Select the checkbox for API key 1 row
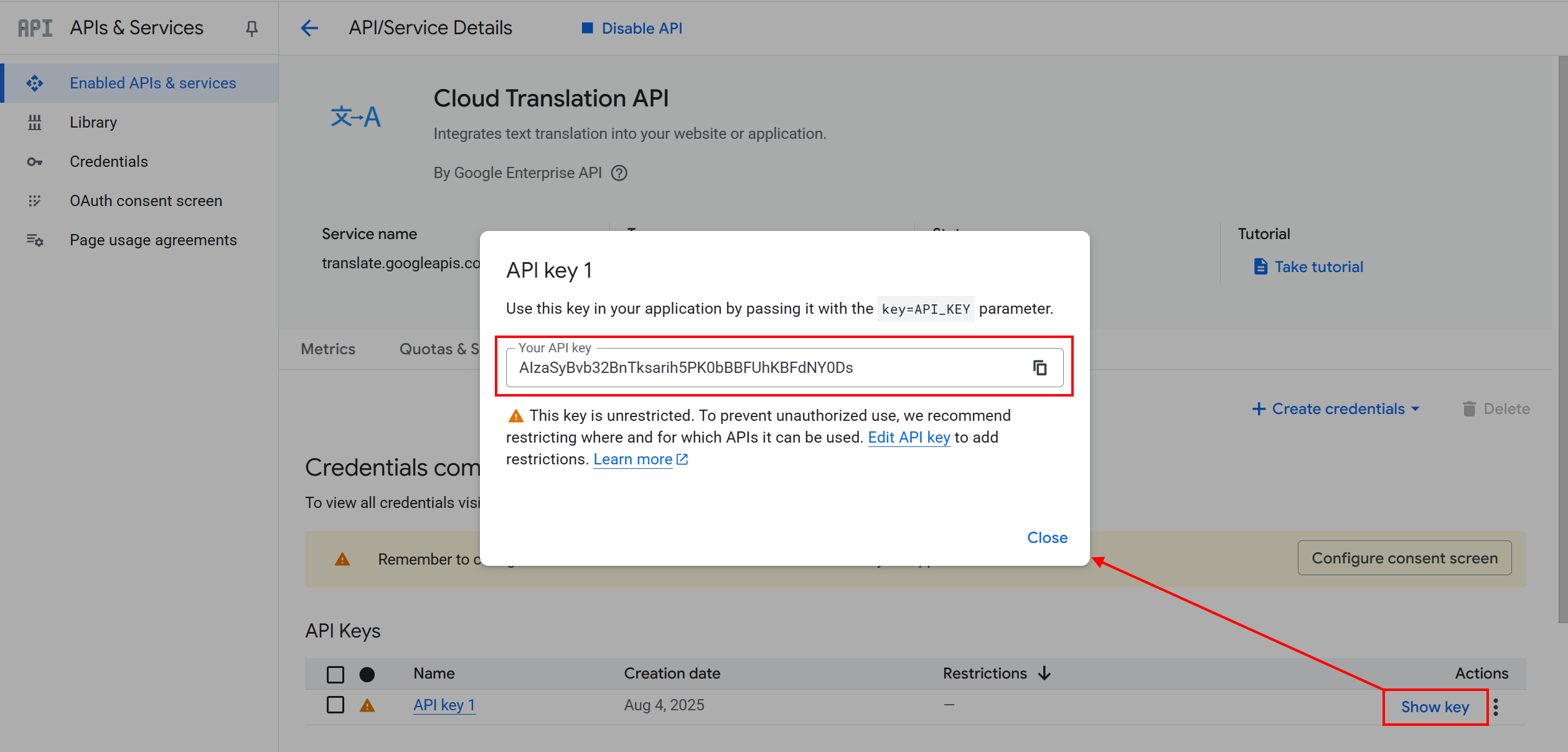 335,705
